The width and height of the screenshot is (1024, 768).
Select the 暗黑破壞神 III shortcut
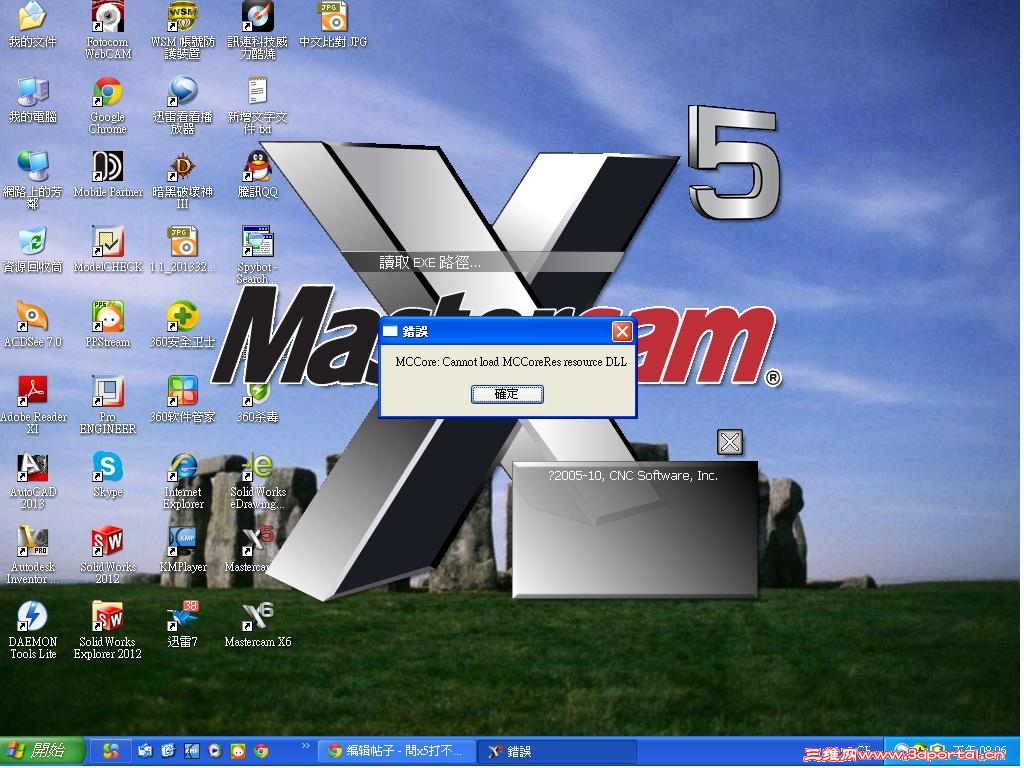click(x=183, y=180)
